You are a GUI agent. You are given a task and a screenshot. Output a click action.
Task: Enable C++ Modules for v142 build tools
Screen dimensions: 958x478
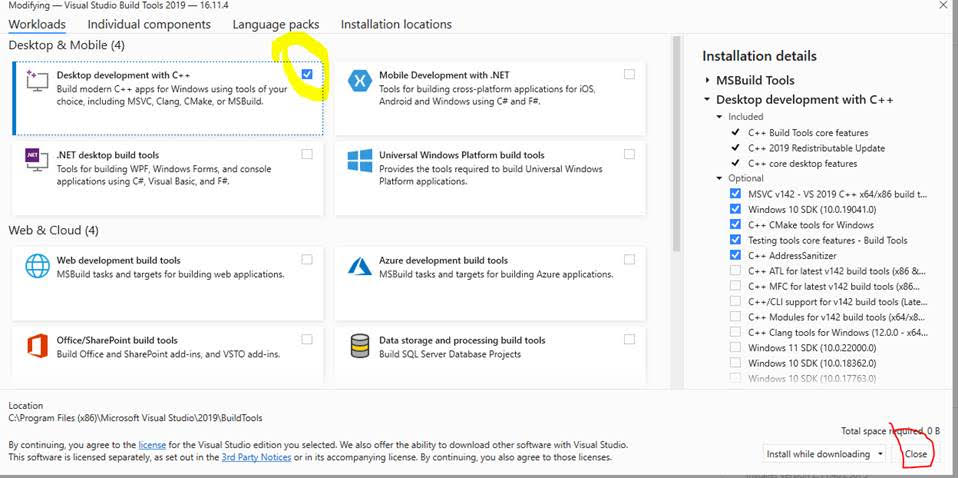(735, 317)
